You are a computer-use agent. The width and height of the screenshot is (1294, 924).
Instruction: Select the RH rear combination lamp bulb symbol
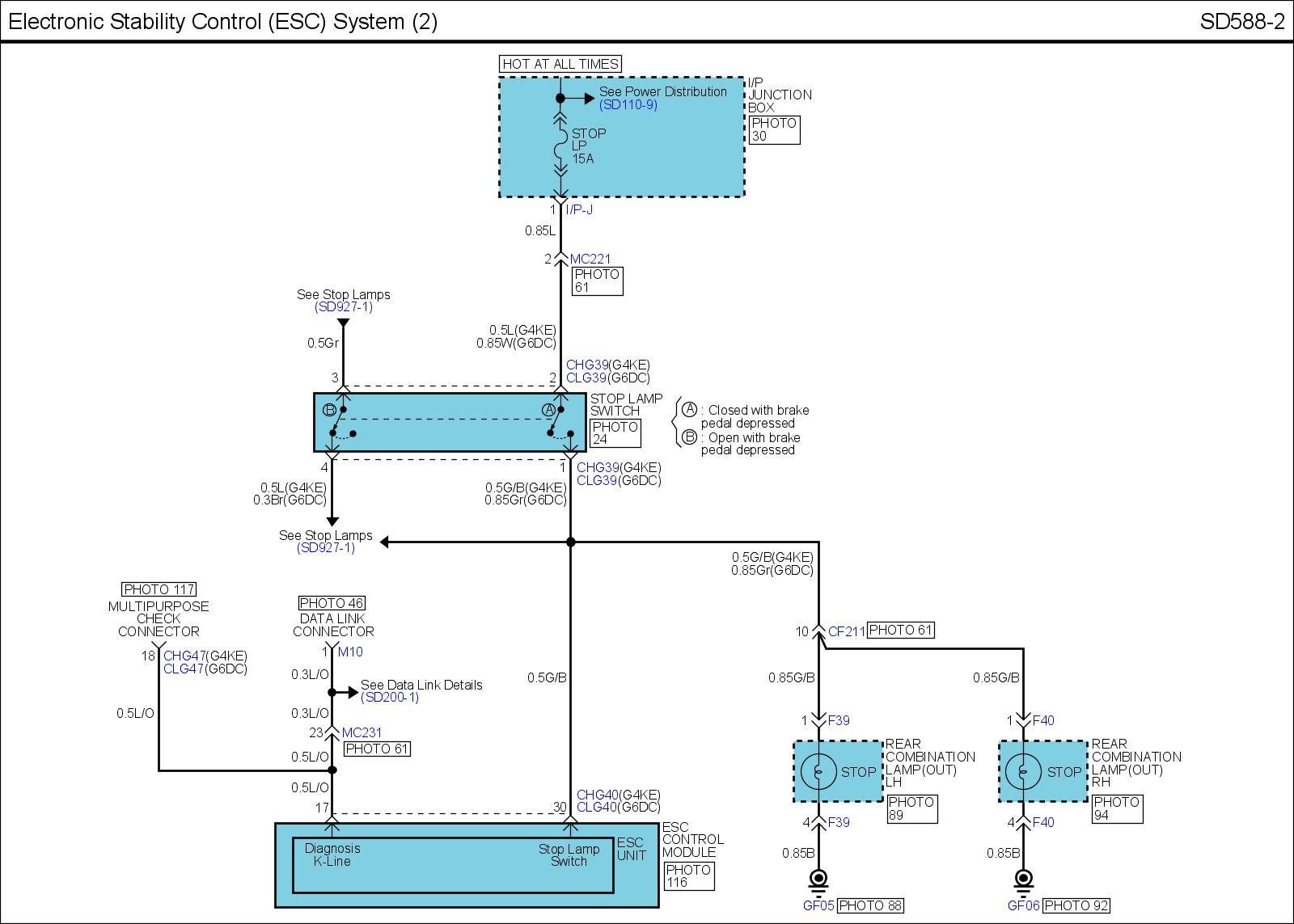1023,771
